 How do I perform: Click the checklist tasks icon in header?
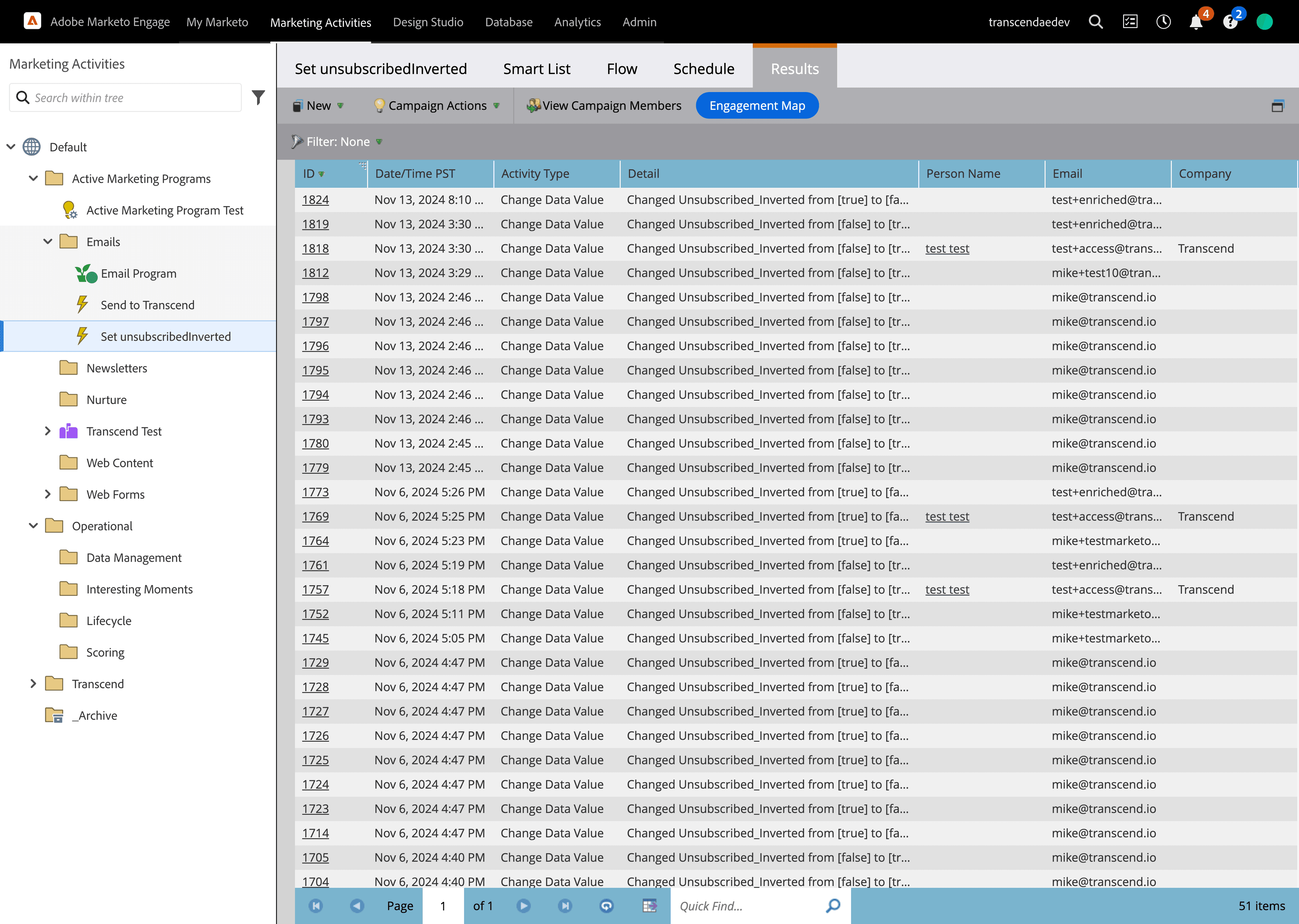(1130, 22)
